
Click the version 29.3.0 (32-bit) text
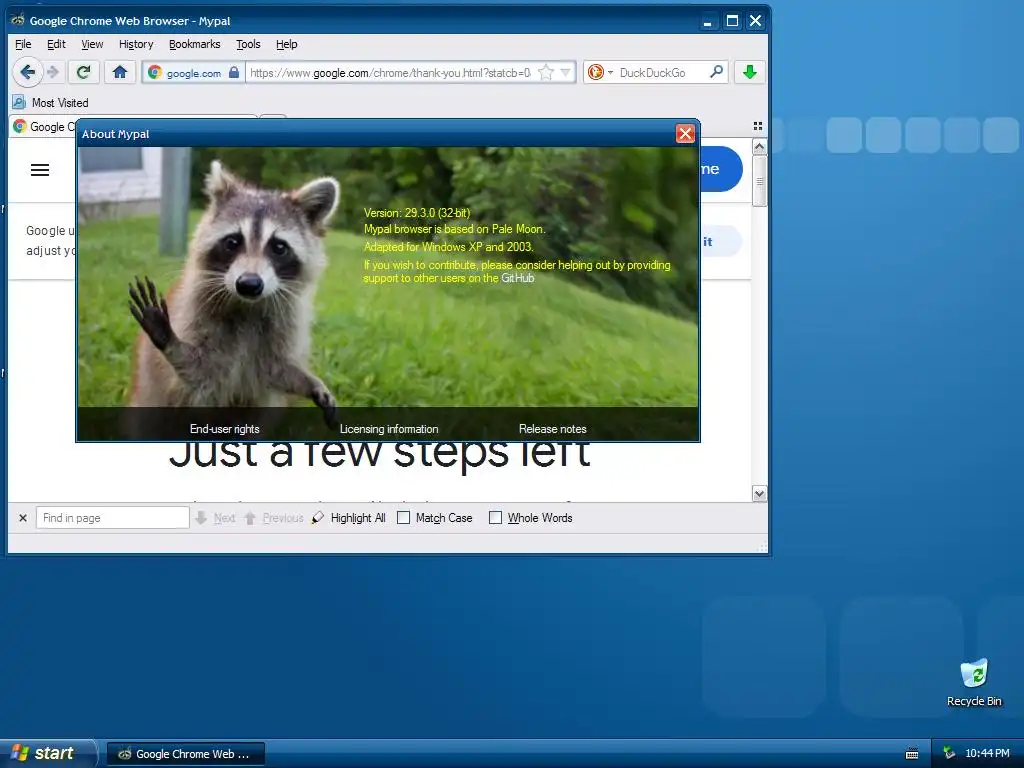[417, 213]
